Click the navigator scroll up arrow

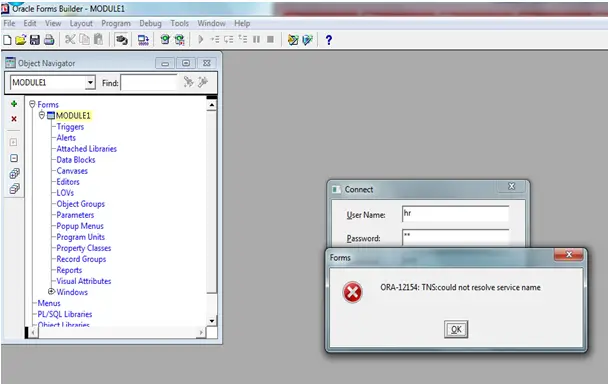click(212, 105)
